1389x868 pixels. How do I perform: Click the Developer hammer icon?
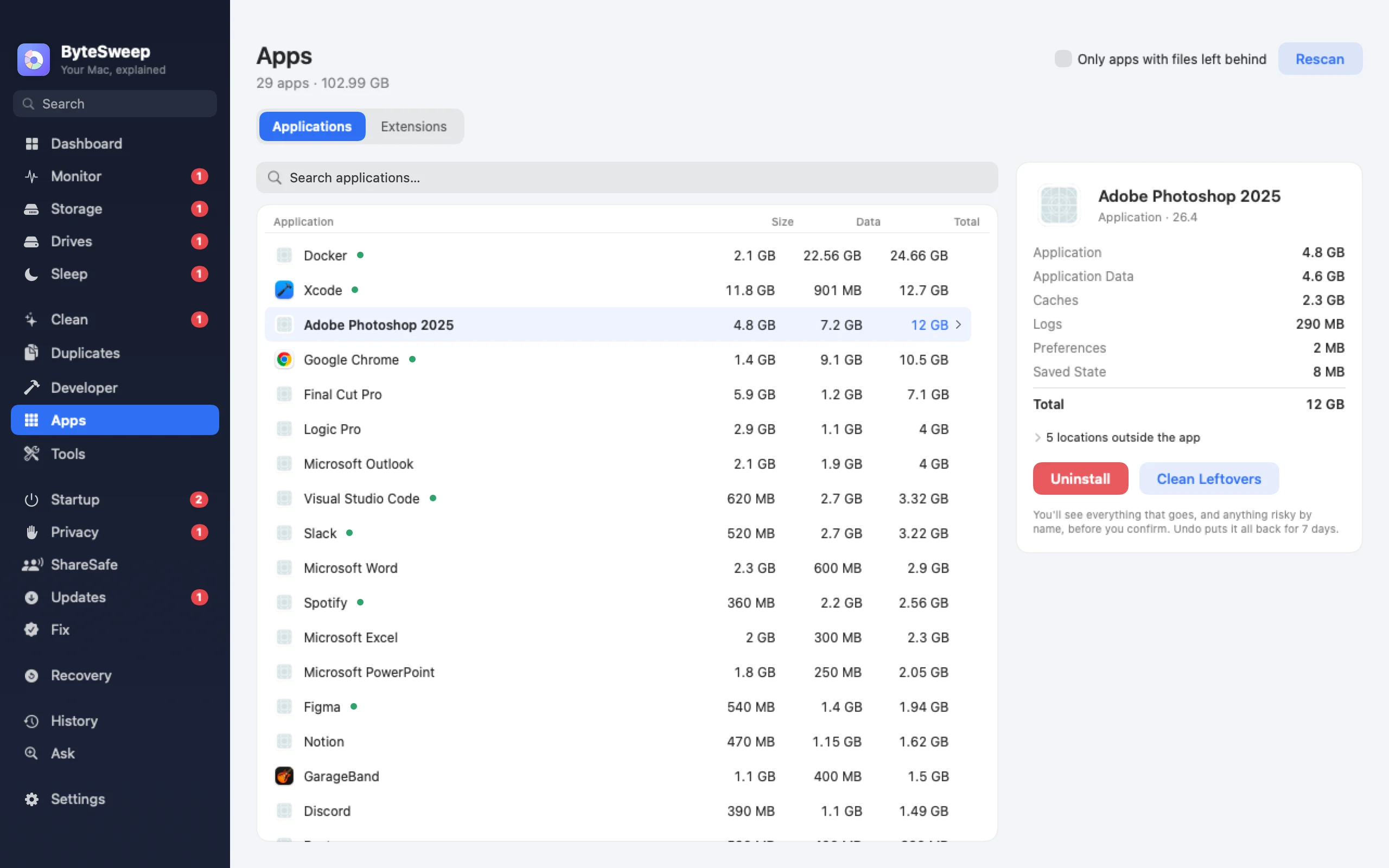pyautogui.click(x=31, y=387)
